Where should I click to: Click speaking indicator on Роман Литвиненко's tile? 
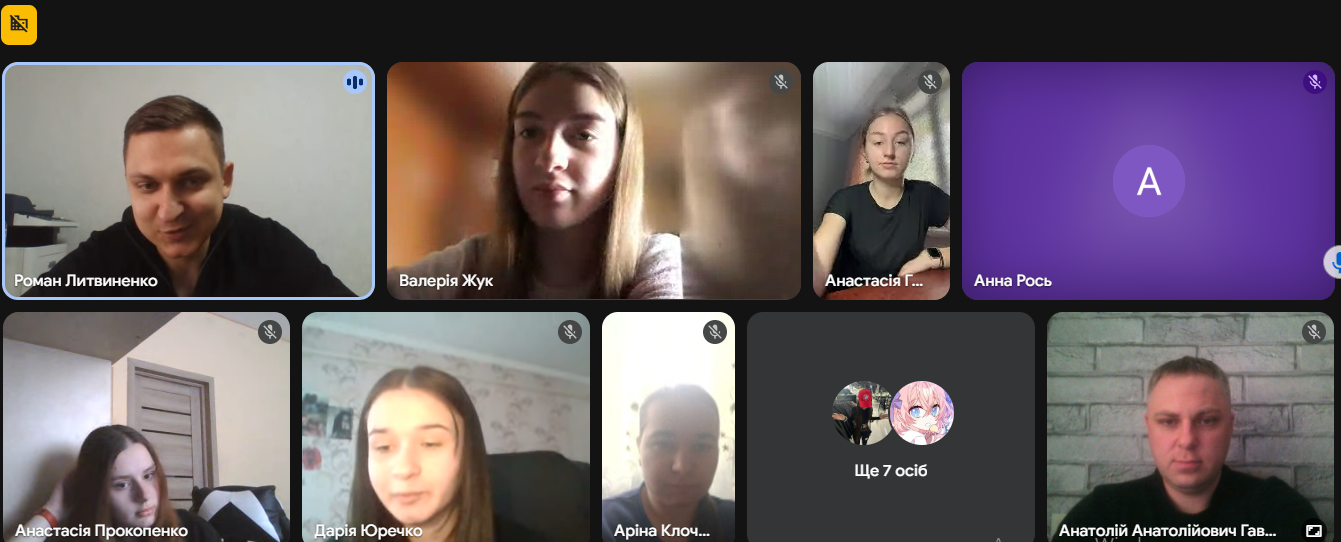[354, 82]
